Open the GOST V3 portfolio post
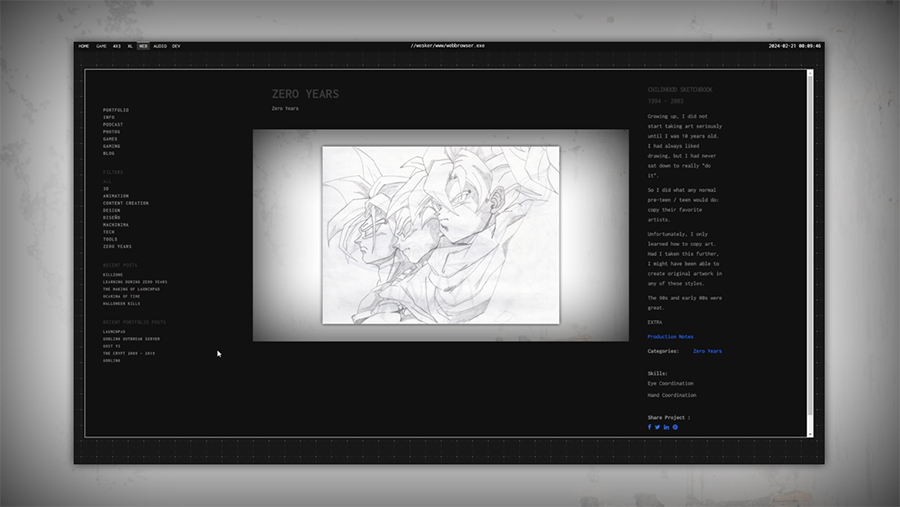This screenshot has height=507, width=900. [x=111, y=346]
